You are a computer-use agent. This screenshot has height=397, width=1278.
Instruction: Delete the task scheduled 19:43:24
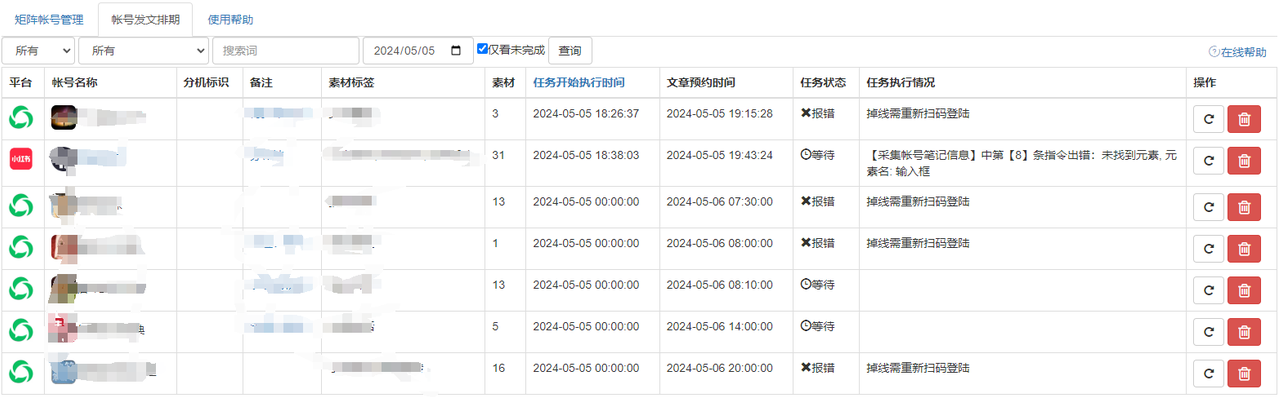(x=1244, y=161)
